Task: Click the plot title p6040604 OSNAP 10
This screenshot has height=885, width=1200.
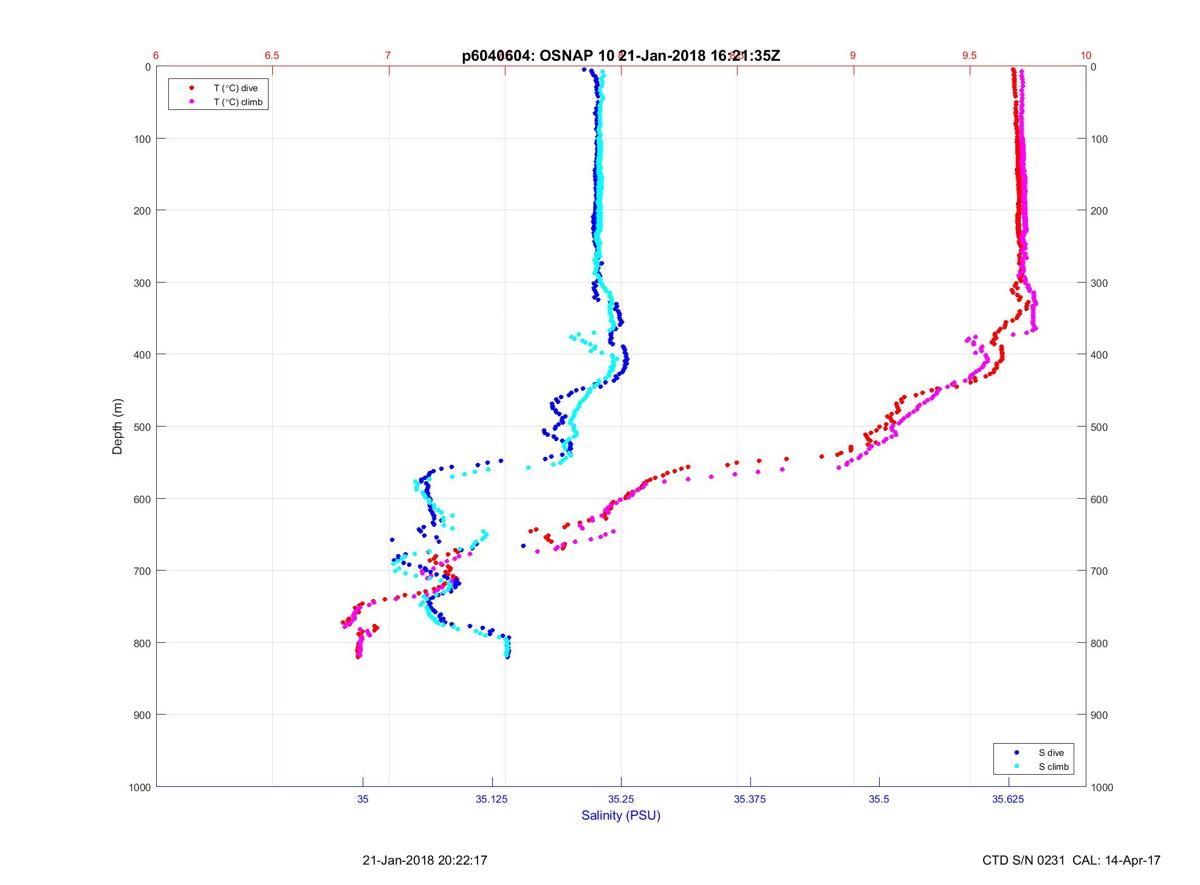Action: click(620, 57)
